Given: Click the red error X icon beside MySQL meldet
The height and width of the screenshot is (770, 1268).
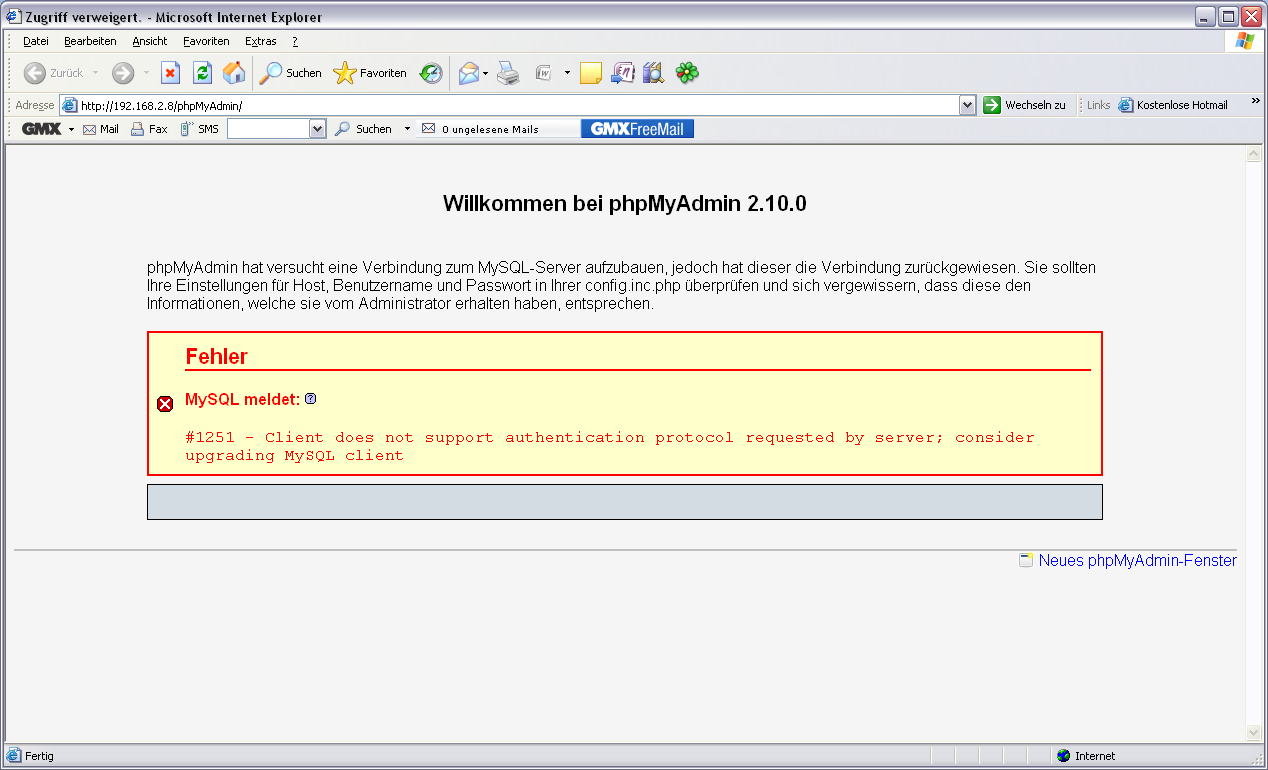Looking at the screenshot, I should tap(166, 404).
